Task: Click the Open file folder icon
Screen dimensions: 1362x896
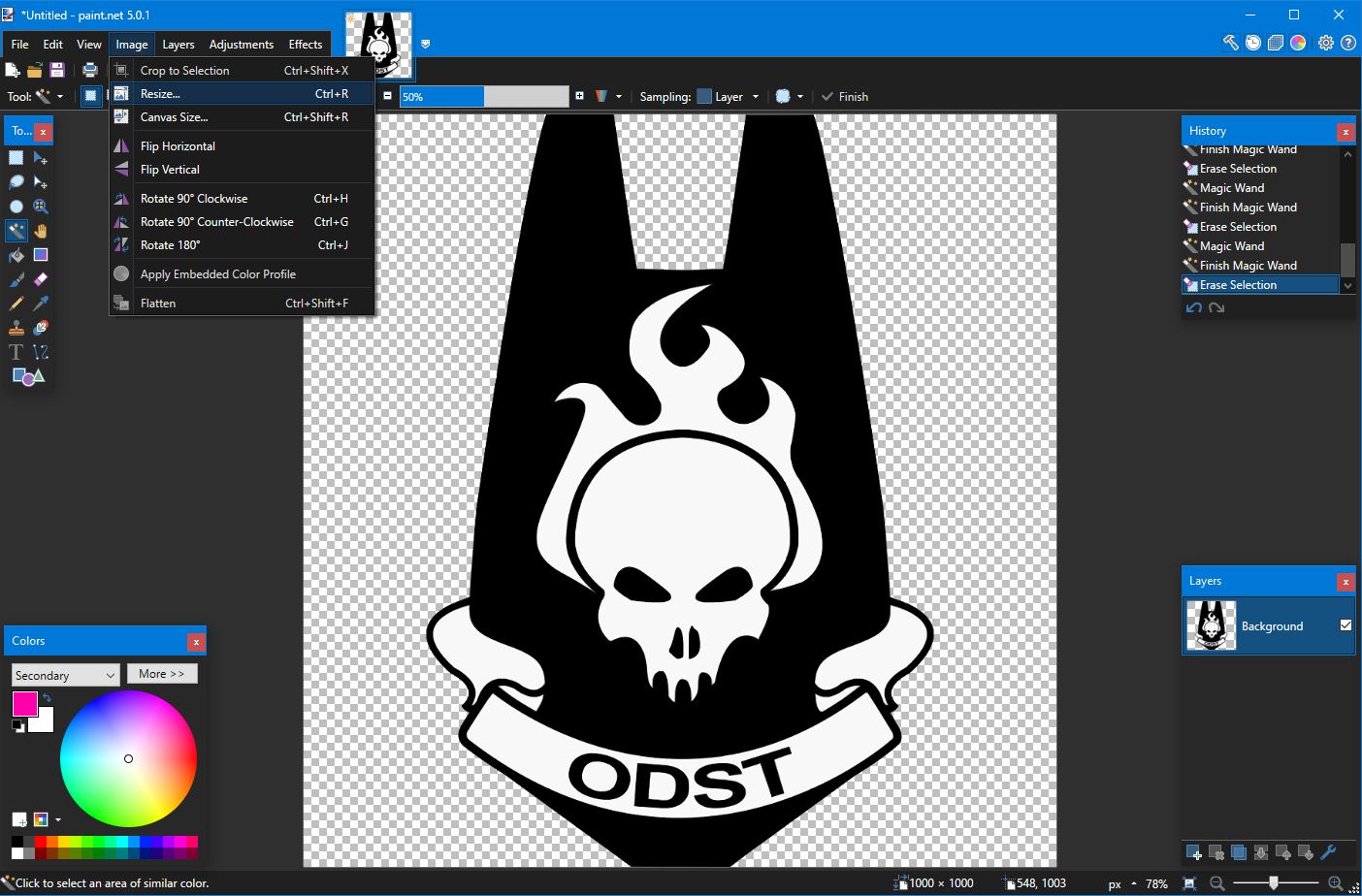Action: pos(35,70)
